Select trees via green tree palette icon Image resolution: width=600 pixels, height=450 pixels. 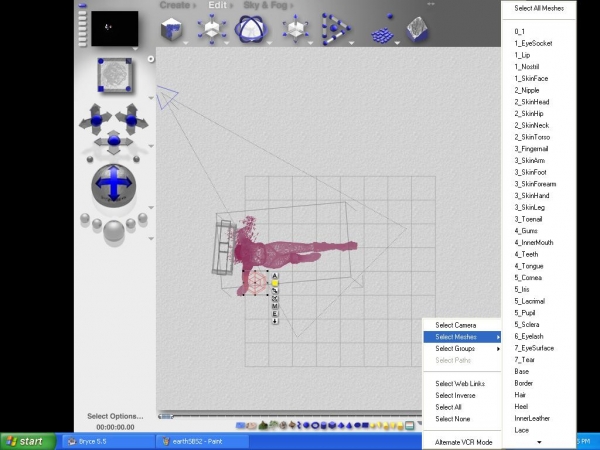tap(273, 425)
